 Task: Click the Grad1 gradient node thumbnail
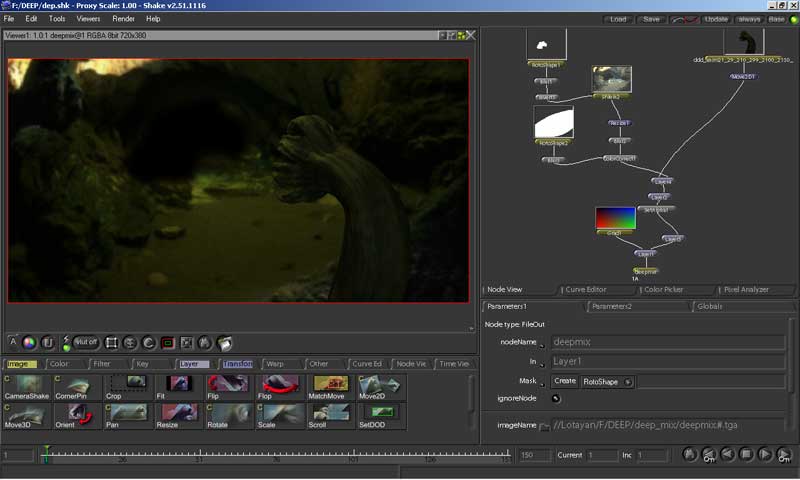point(615,218)
